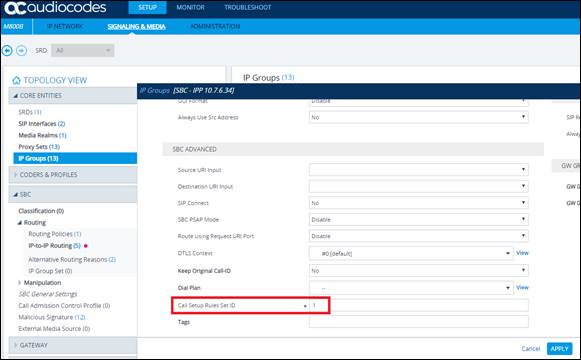Click the back navigation arrow icon
Image resolution: width=581 pixels, height=360 pixels.
tap(7, 50)
